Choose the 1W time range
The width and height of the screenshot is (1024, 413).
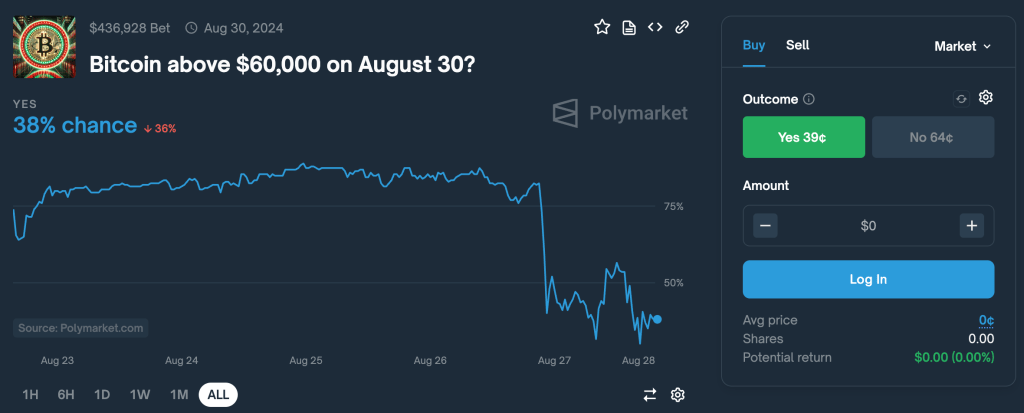tap(141, 395)
